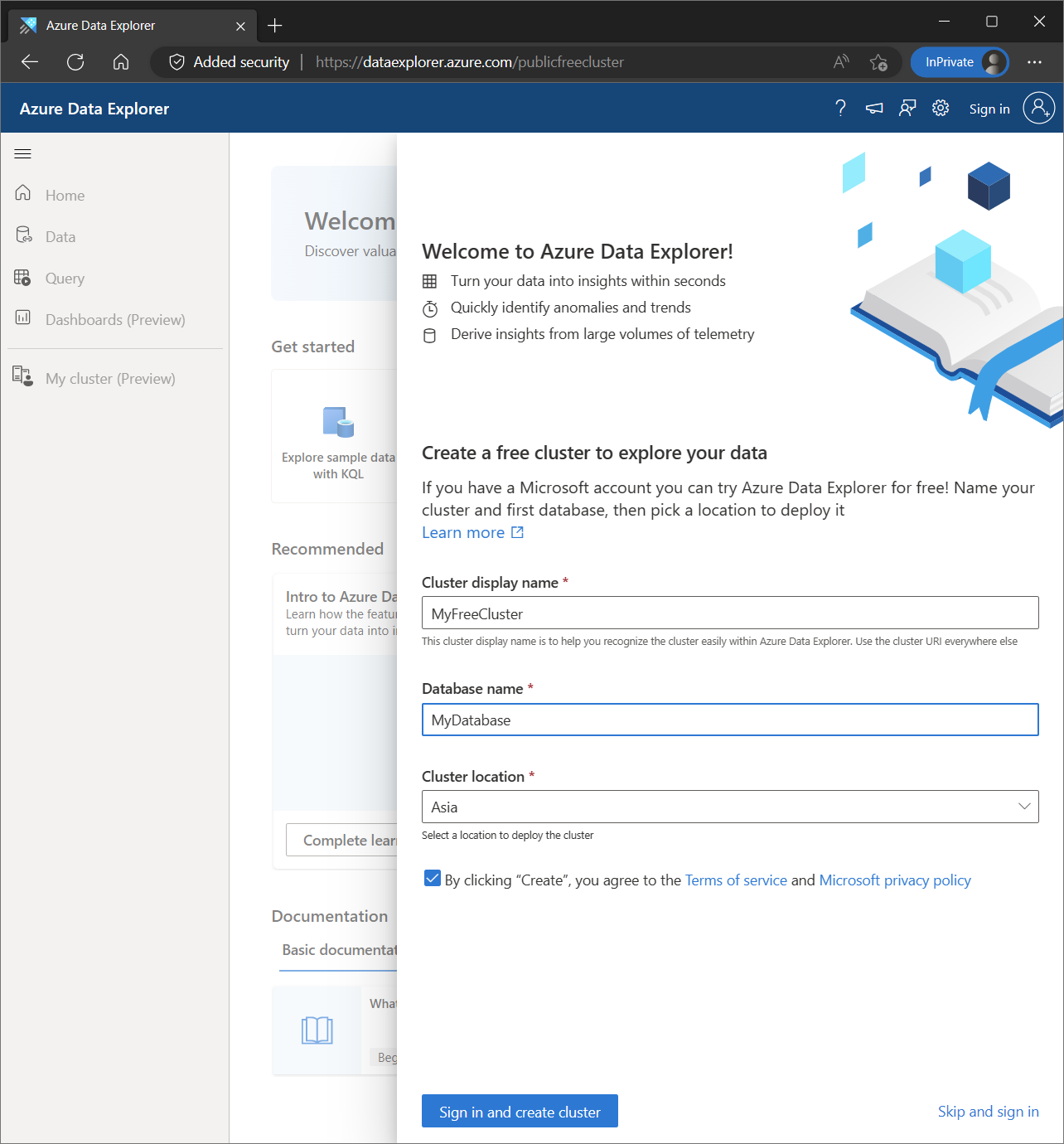Open Dashboards (Preview) in sidebar
Viewport: 1064px width, 1144px height.
(x=114, y=319)
